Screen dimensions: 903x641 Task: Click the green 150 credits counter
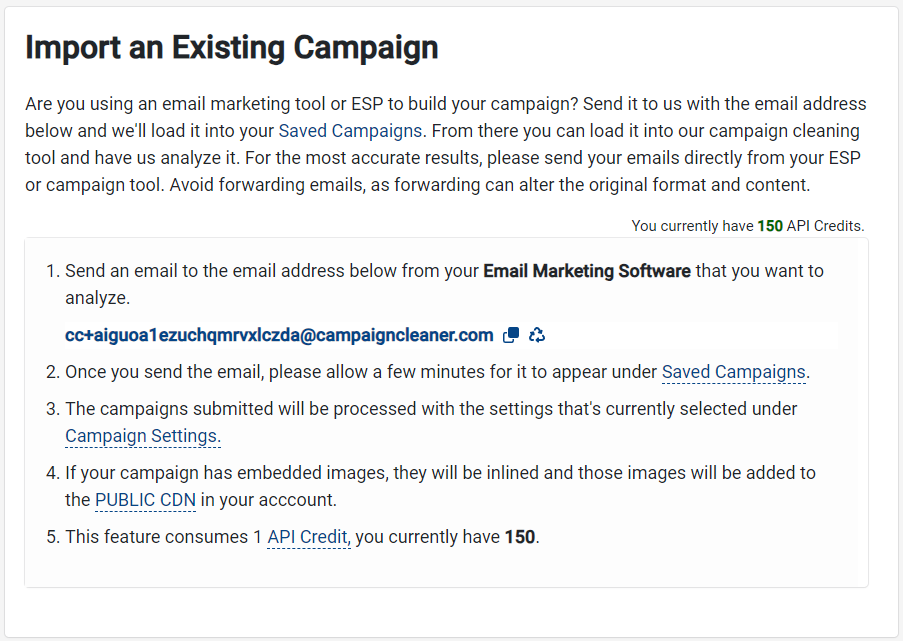(x=769, y=226)
